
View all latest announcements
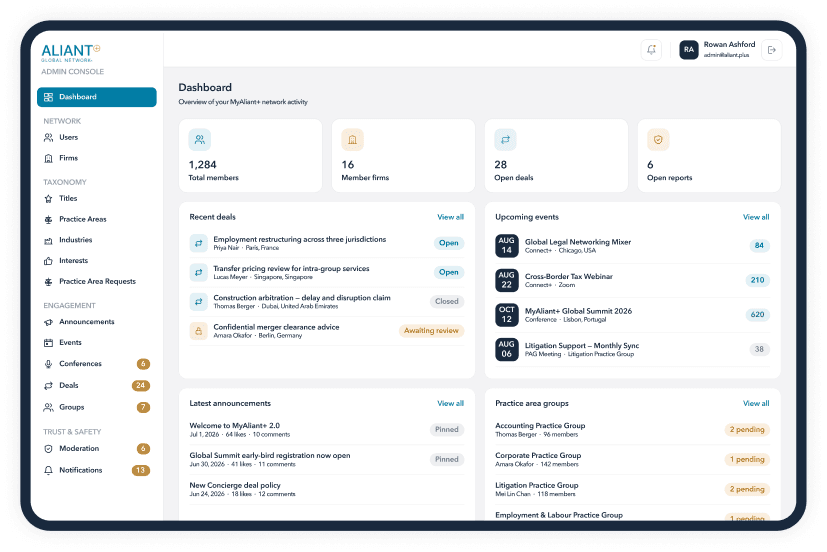(450, 403)
